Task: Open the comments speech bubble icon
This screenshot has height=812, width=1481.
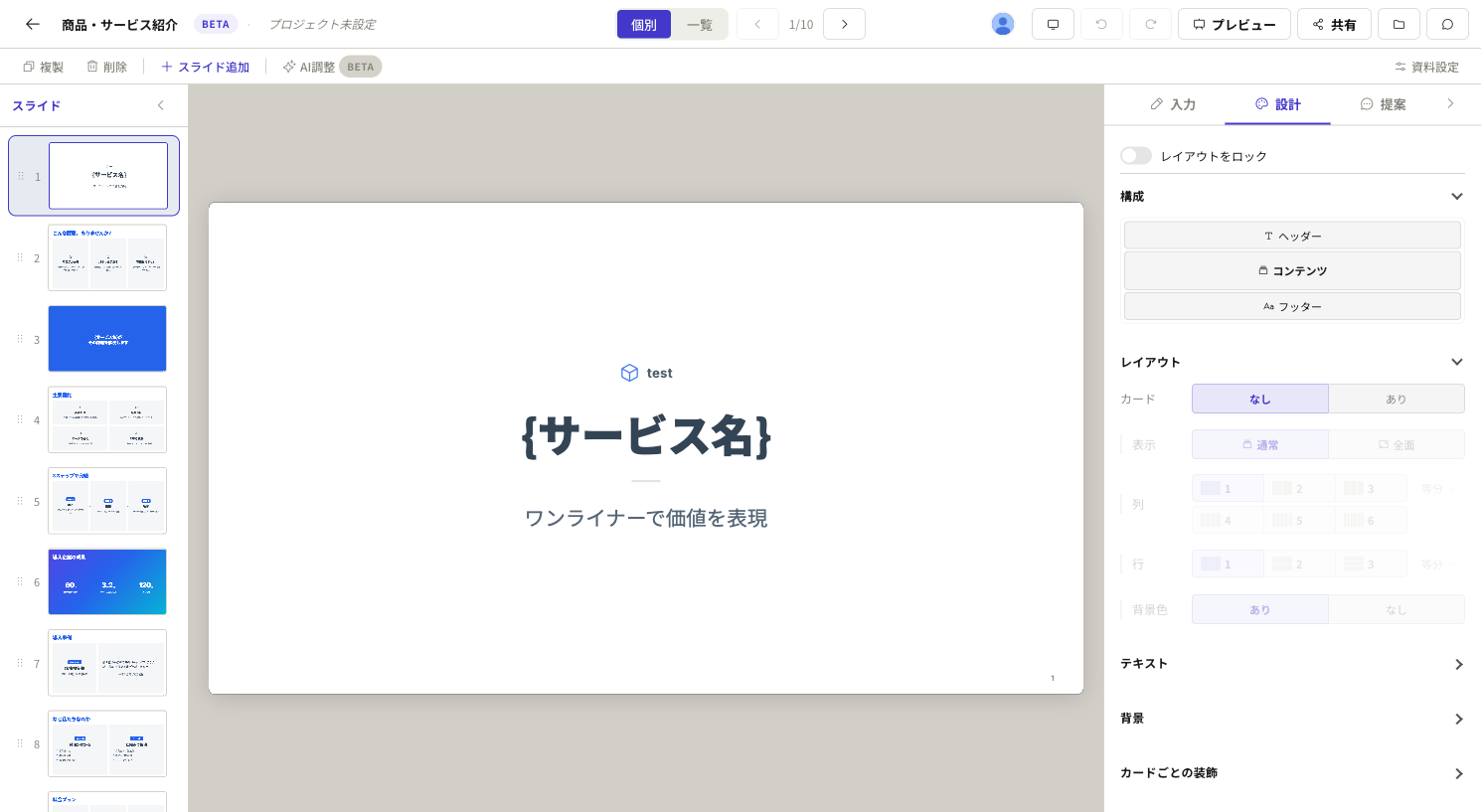Action: tap(1447, 24)
